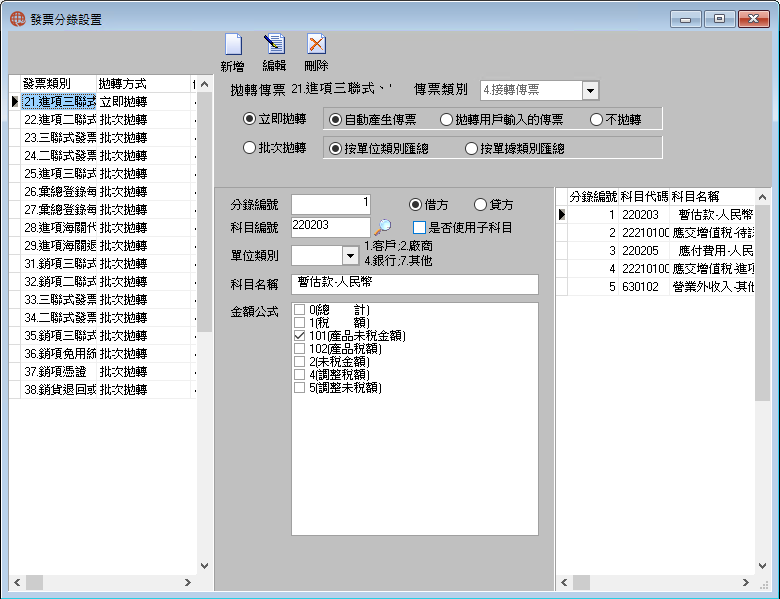Click the 拋轉方式 column header
780x599 pixels.
tap(143, 84)
